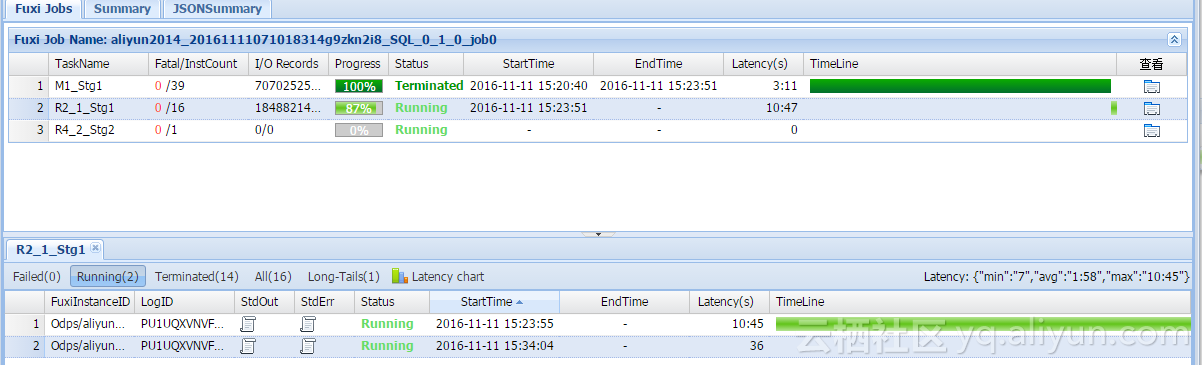Click the Terminated status of M1_Stg1
The image size is (1202, 365).
pyautogui.click(x=429, y=86)
